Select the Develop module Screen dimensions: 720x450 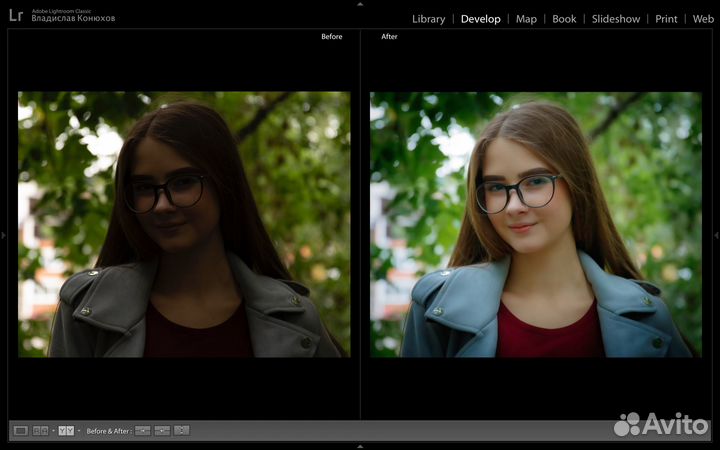pos(480,19)
